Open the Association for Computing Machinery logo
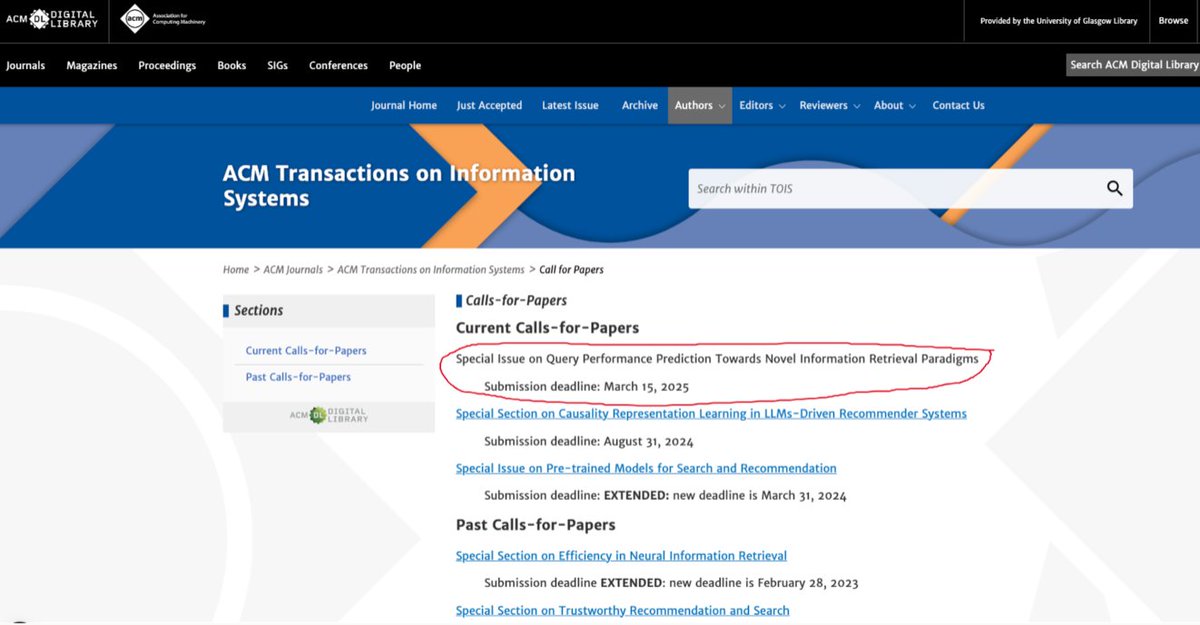The width and height of the screenshot is (1200, 625). 163,19
